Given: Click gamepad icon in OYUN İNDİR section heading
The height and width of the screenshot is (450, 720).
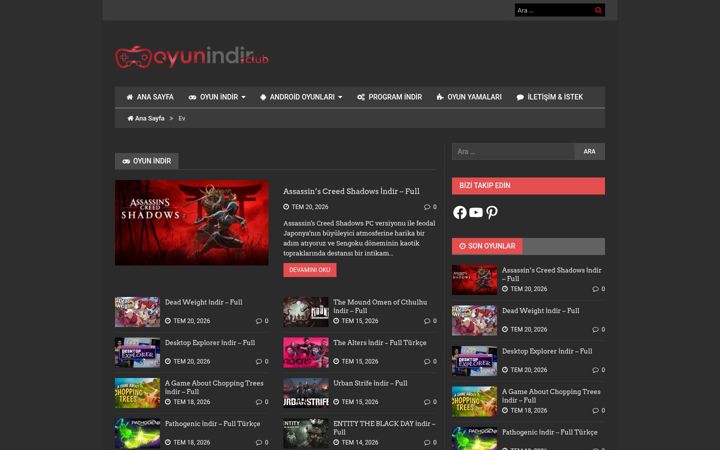Looking at the screenshot, I should point(126,161).
